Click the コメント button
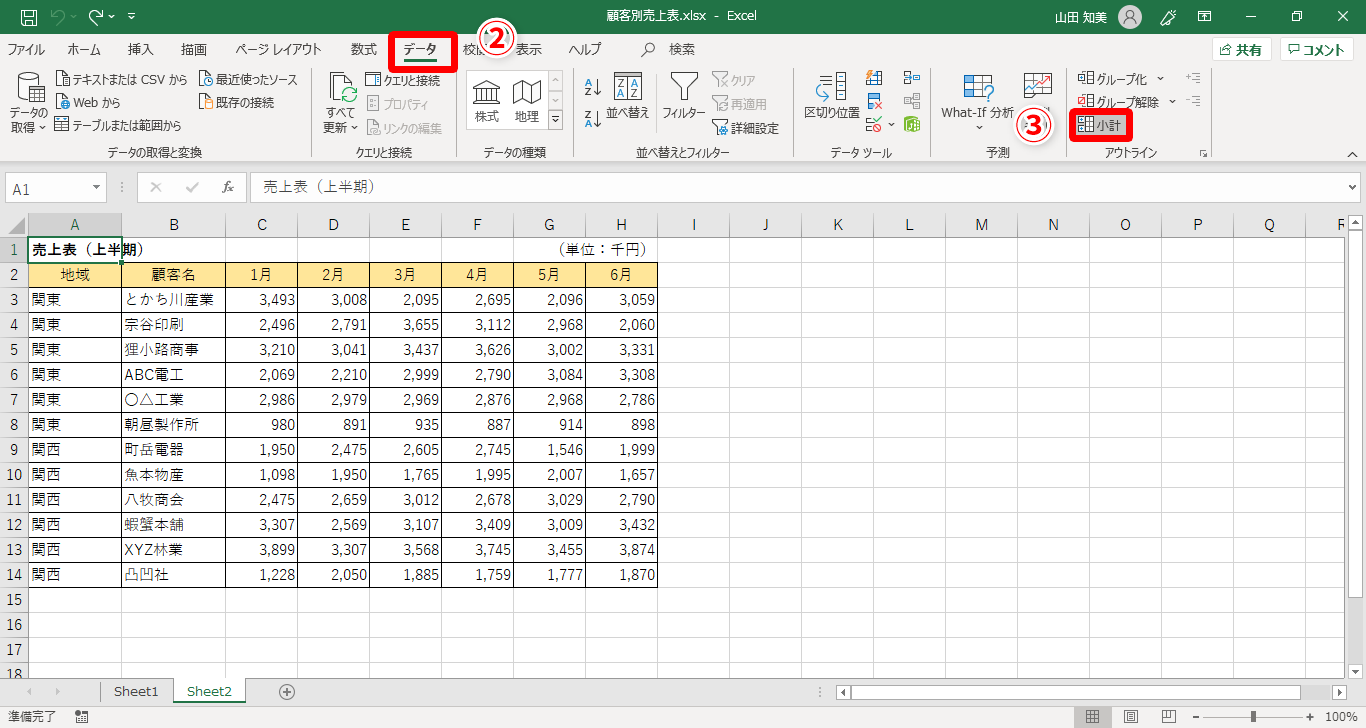The image size is (1366, 728). coord(1317,49)
